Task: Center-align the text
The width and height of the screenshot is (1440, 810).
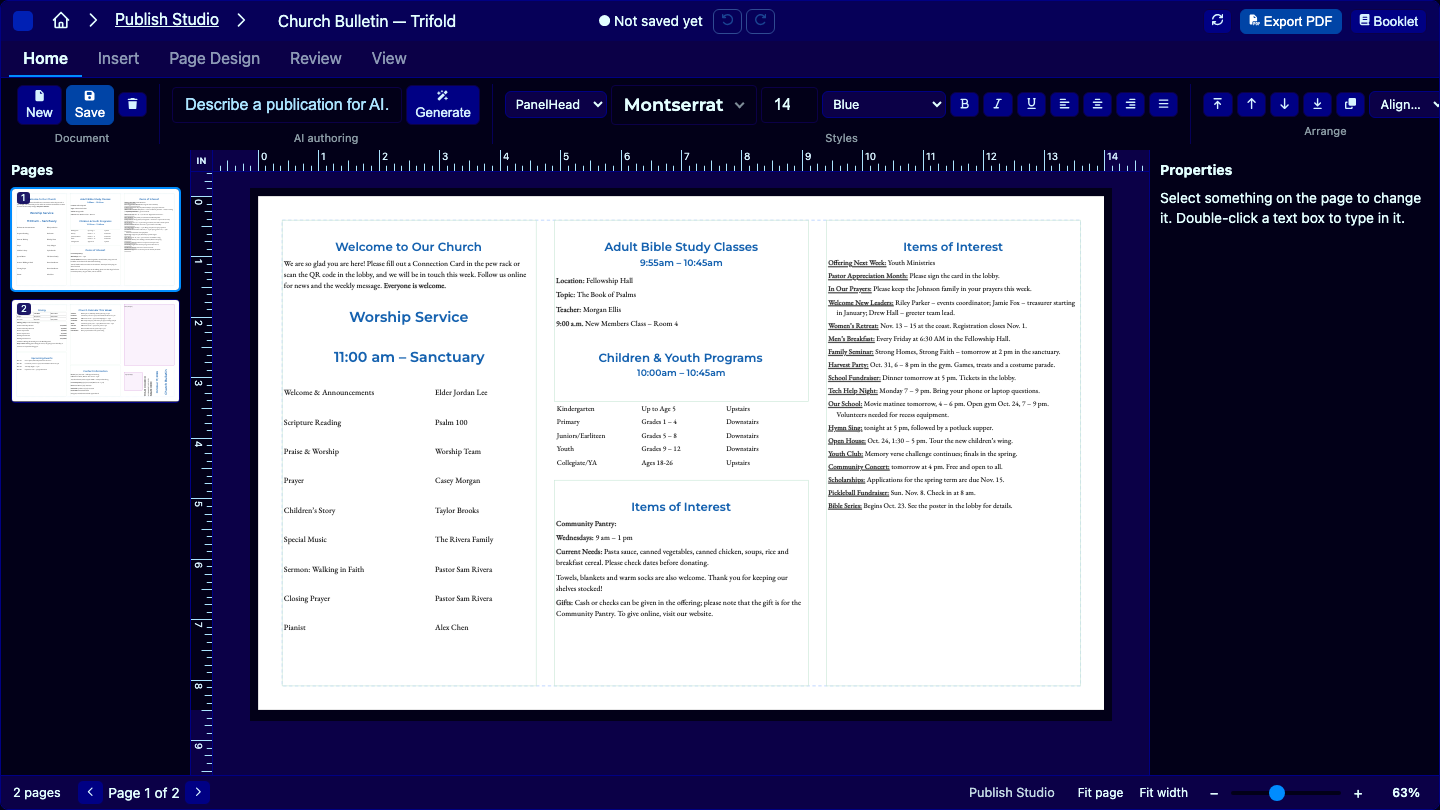Action: (x=1097, y=104)
